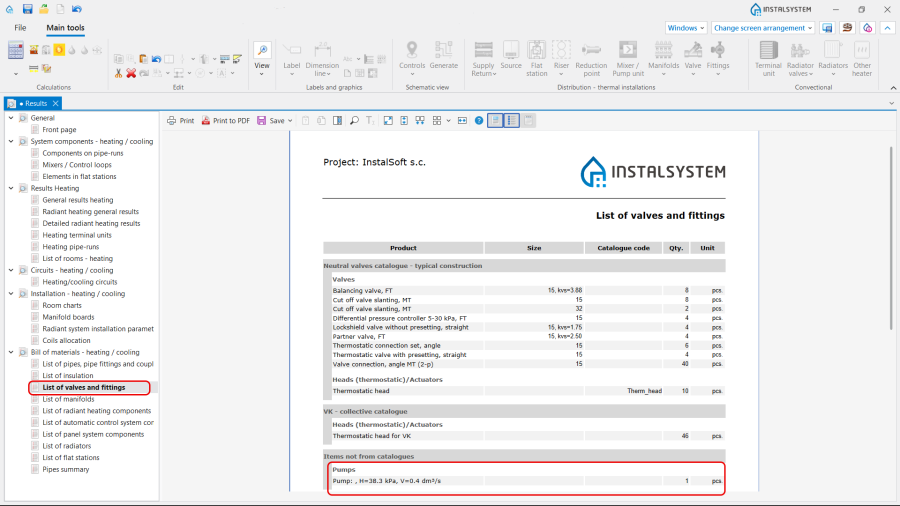Open Coils allocation report
This screenshot has height=506, width=900.
coord(66,341)
